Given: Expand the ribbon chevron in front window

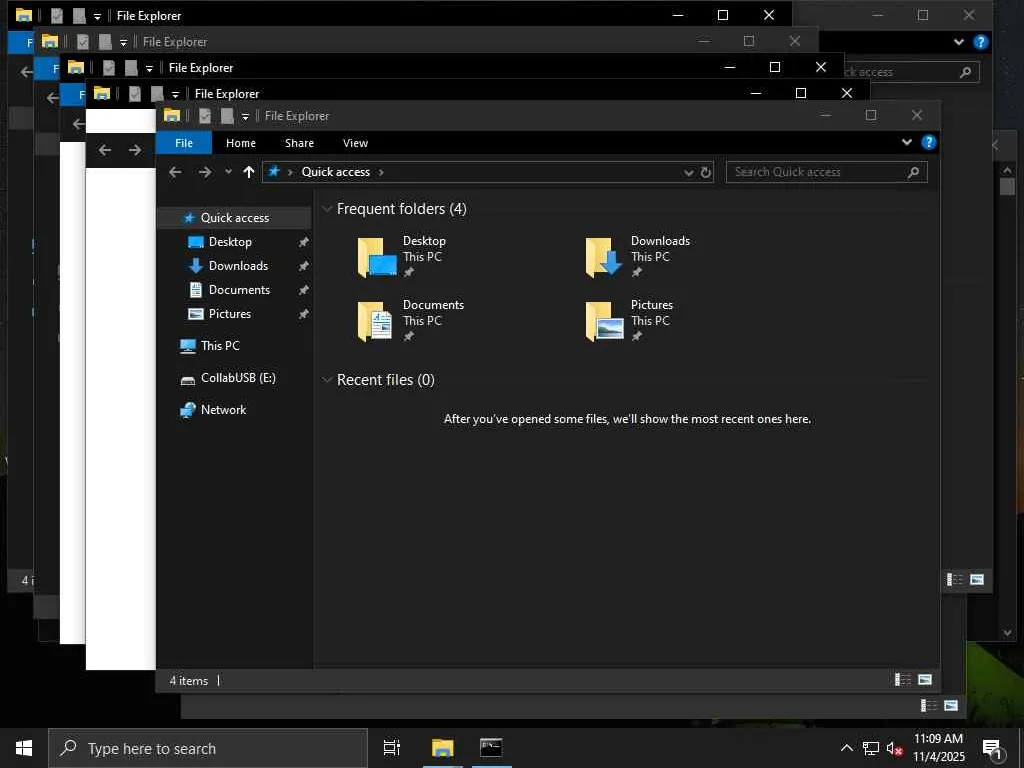Looking at the screenshot, I should (906, 142).
